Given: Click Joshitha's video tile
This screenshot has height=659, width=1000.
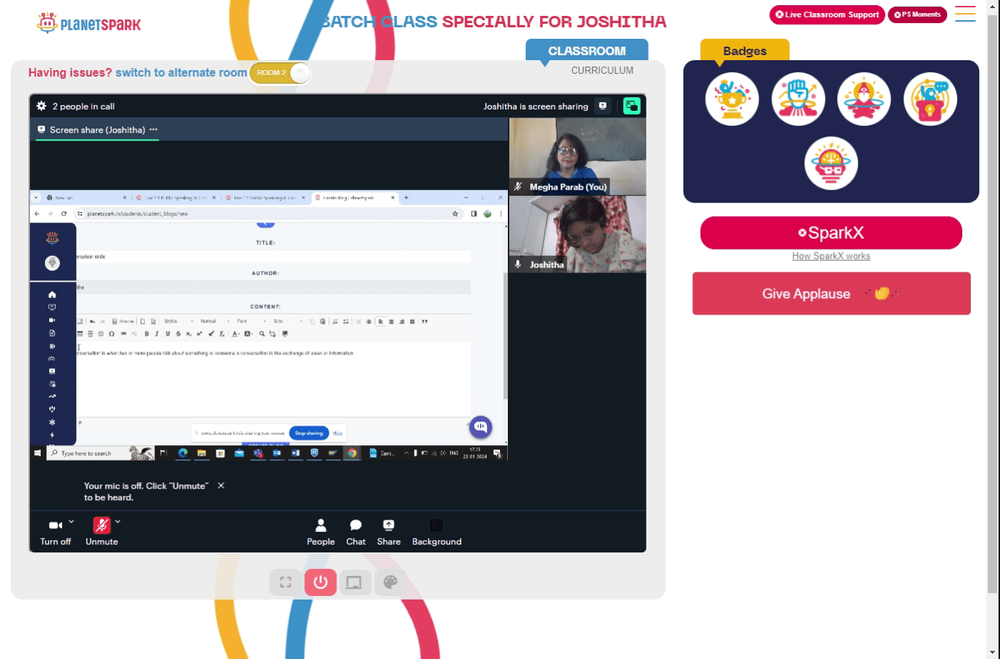Looking at the screenshot, I should [x=577, y=234].
